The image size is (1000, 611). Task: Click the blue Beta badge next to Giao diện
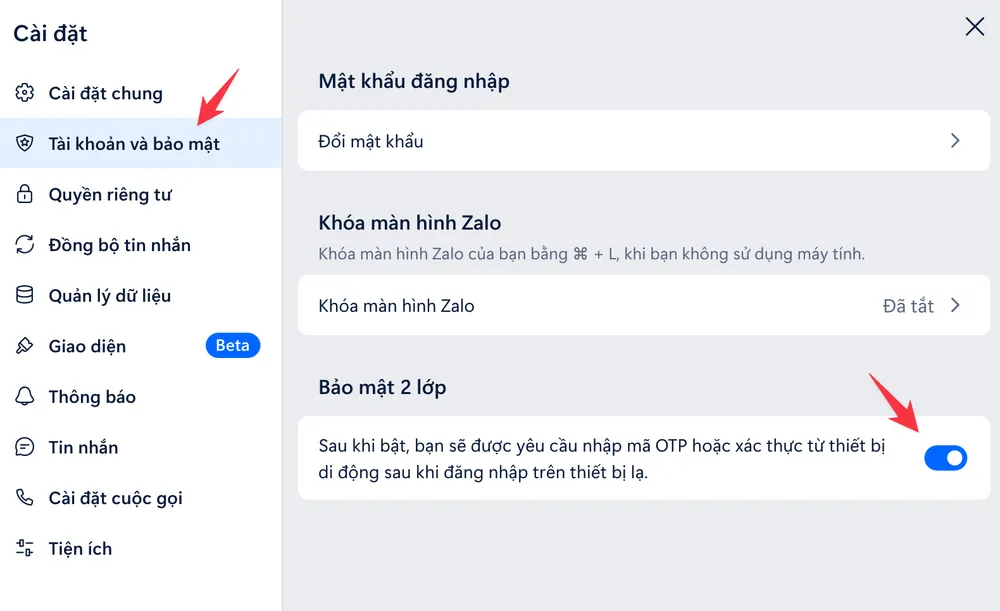(232, 345)
